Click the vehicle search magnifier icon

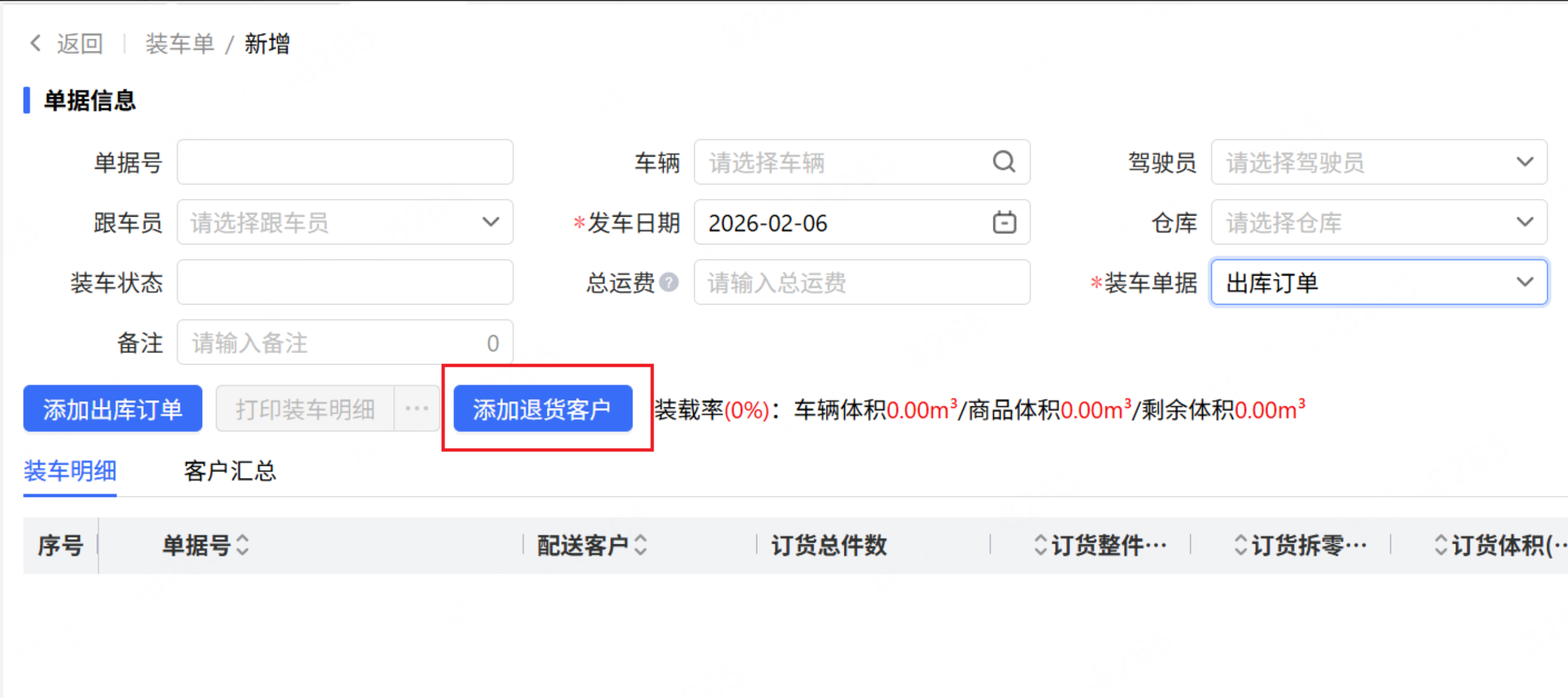tap(1004, 162)
